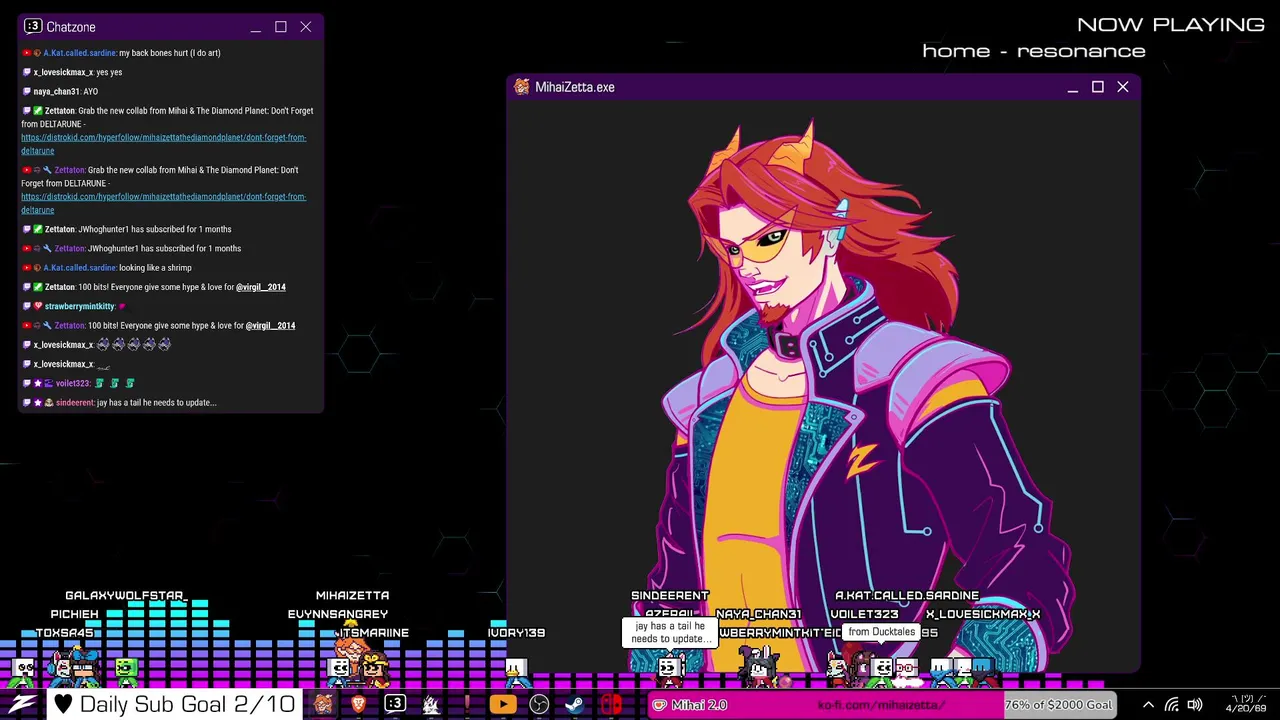Click the Daily Sub Goal 2/10 counter
The height and width of the screenshot is (720, 1280).
point(188,704)
